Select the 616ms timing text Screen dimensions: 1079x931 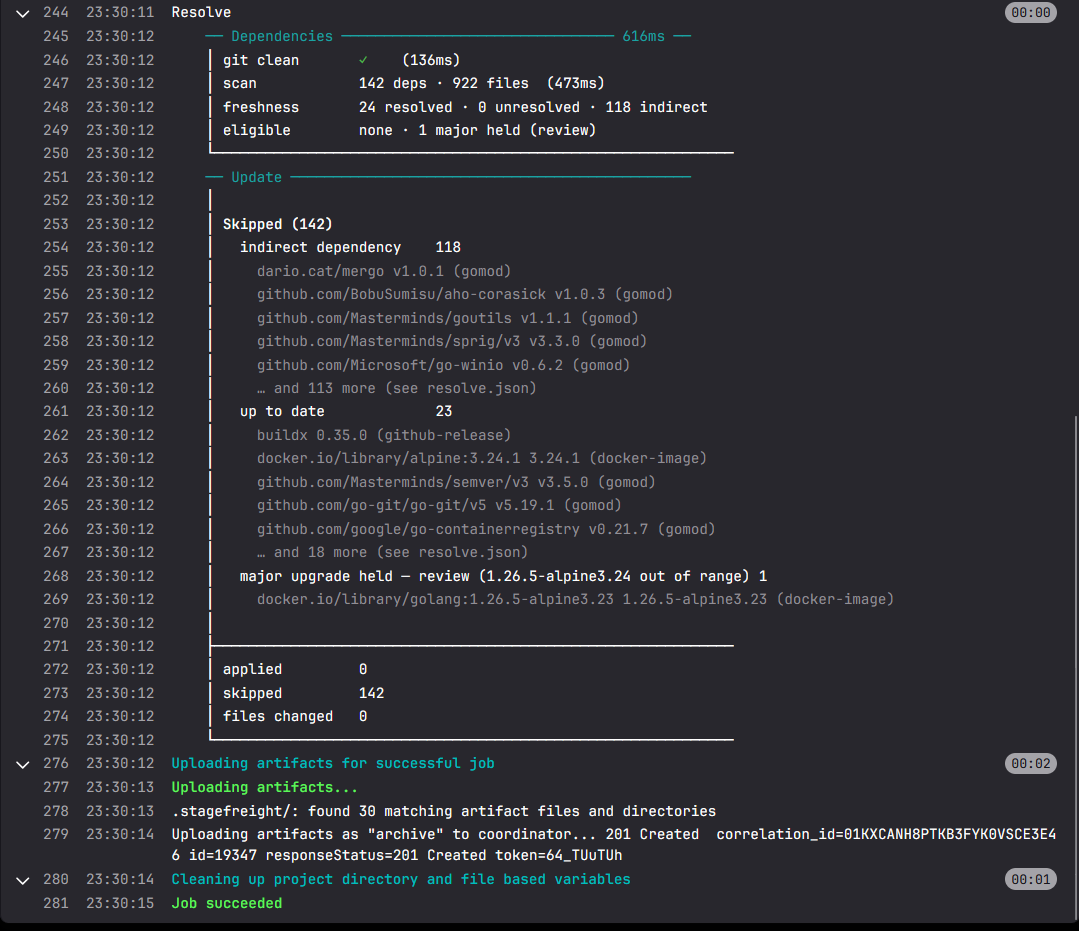click(x=643, y=36)
